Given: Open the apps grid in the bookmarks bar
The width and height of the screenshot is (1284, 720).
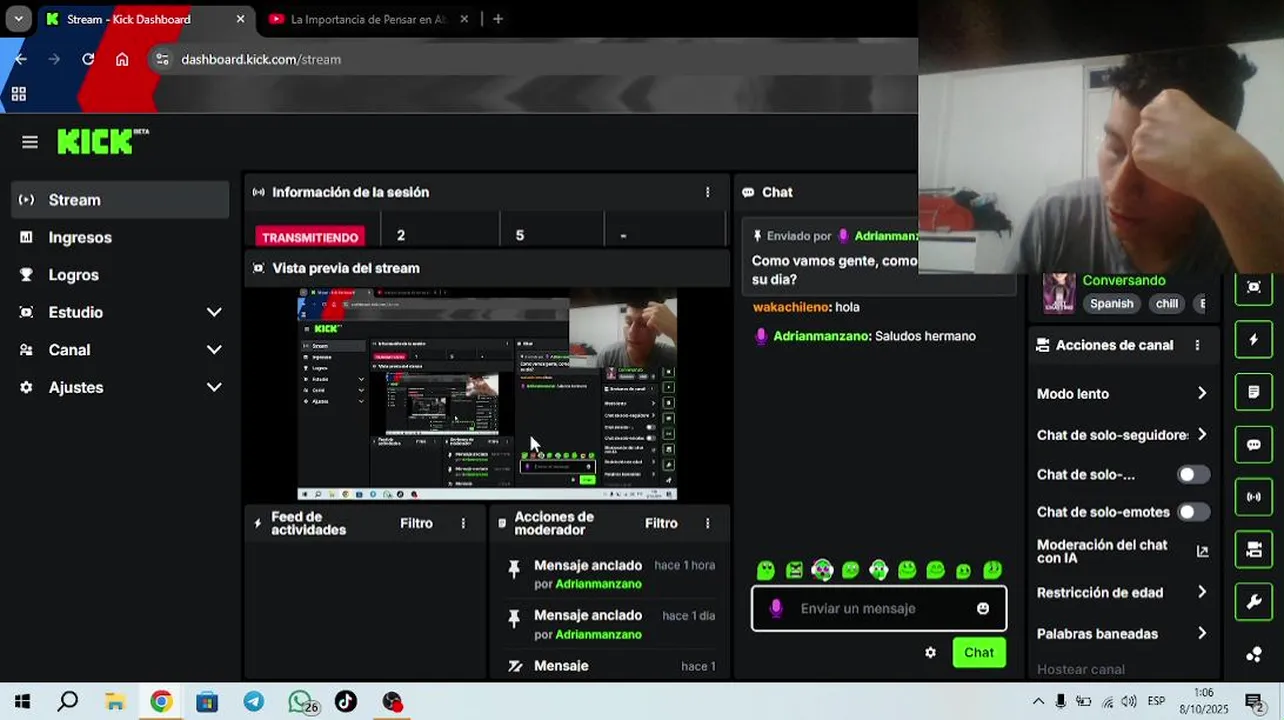Looking at the screenshot, I should point(18,94).
